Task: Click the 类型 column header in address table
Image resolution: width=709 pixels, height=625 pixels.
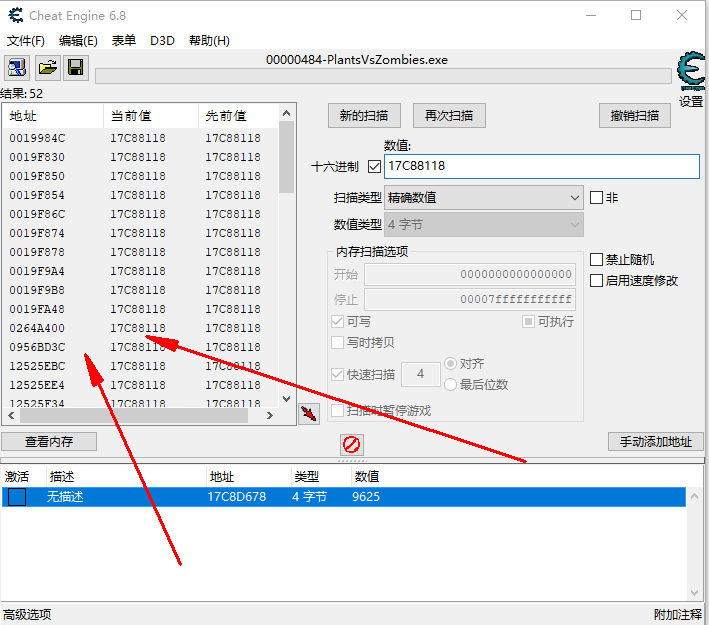Action: point(321,477)
